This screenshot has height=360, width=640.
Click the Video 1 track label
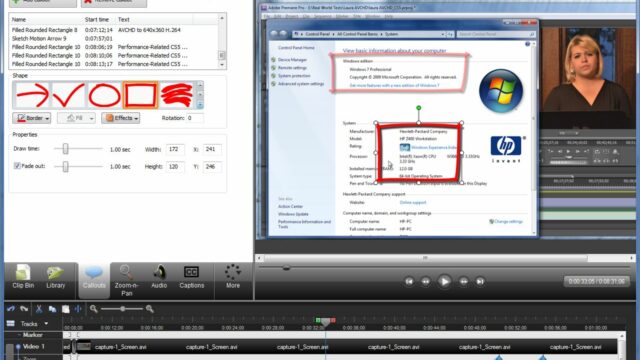coord(33,347)
